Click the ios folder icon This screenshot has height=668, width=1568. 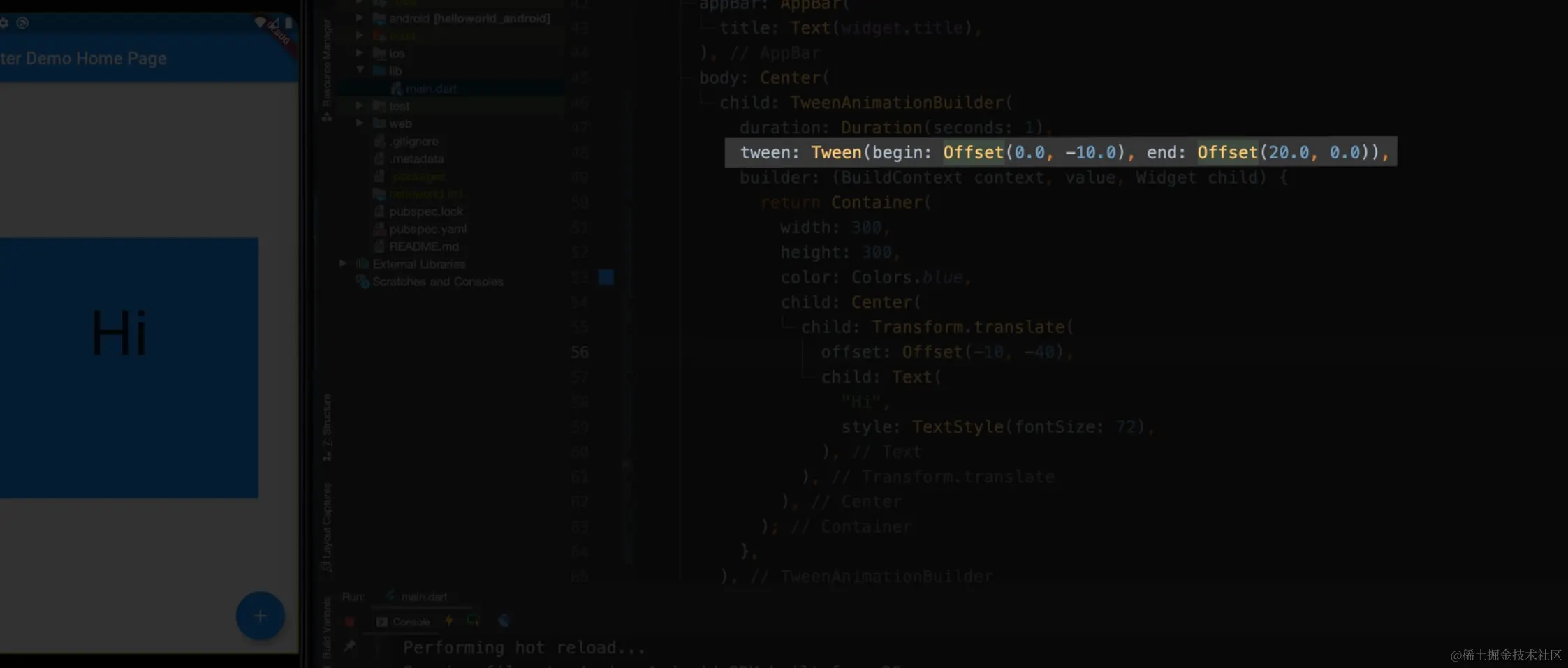[x=379, y=53]
